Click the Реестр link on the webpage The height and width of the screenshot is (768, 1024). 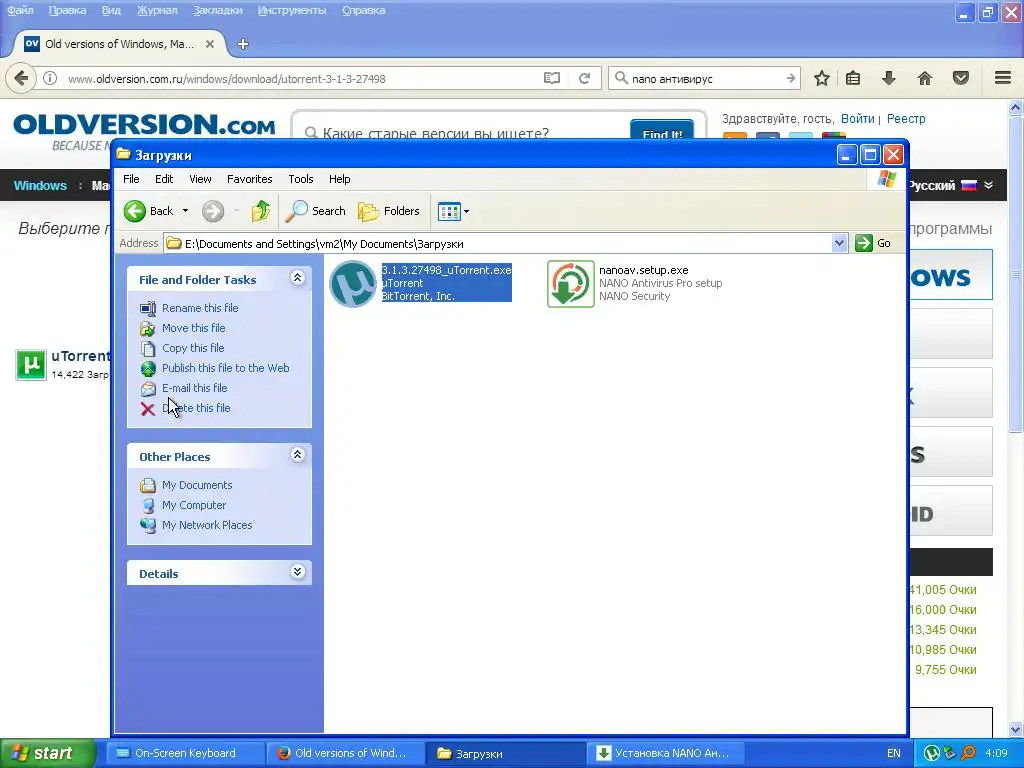(x=906, y=119)
